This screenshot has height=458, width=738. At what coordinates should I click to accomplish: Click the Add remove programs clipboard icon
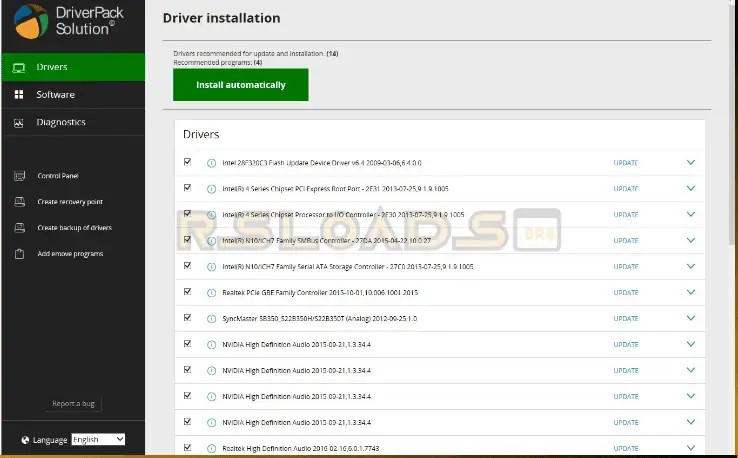pos(19,254)
